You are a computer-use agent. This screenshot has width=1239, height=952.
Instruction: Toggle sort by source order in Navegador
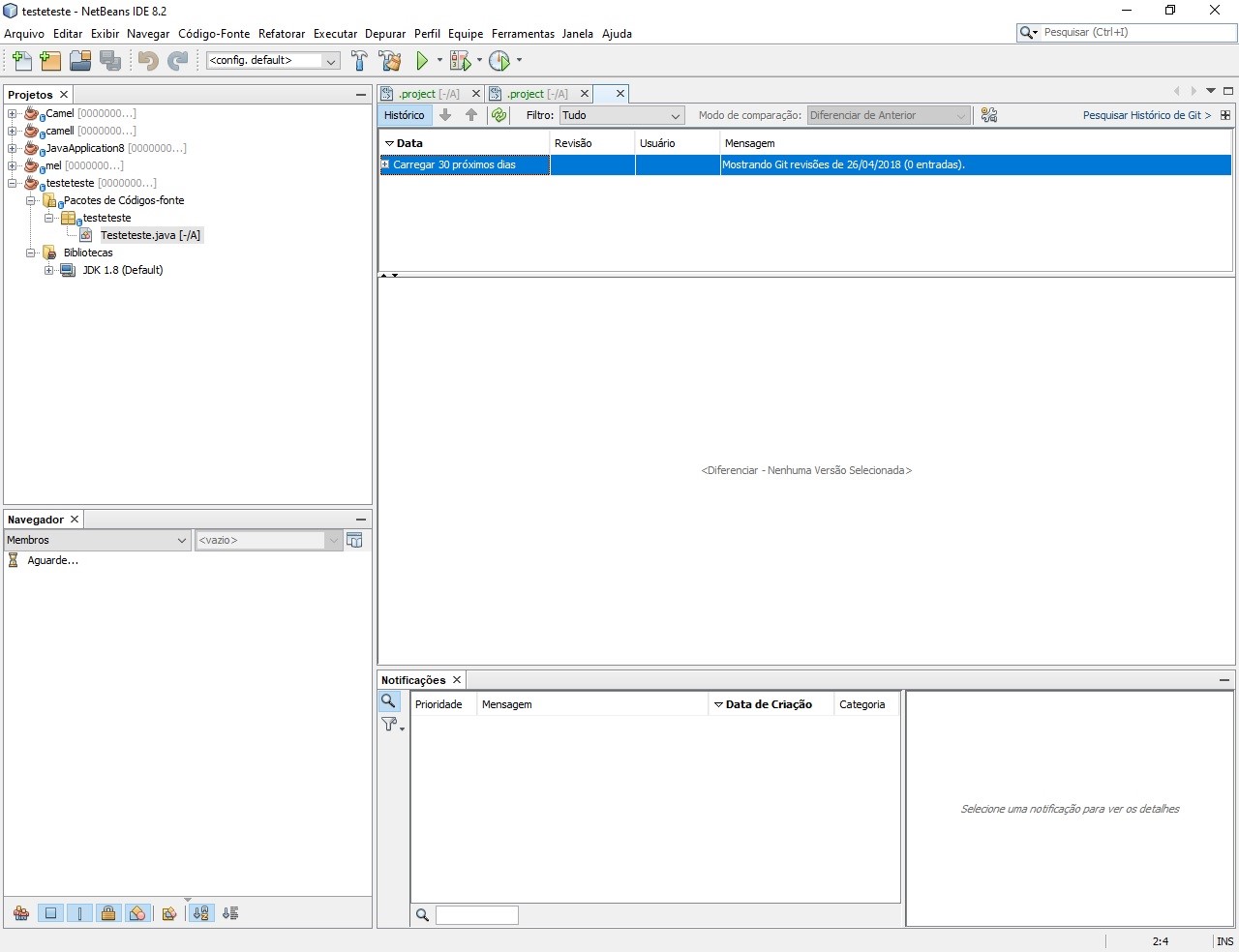tap(230, 912)
